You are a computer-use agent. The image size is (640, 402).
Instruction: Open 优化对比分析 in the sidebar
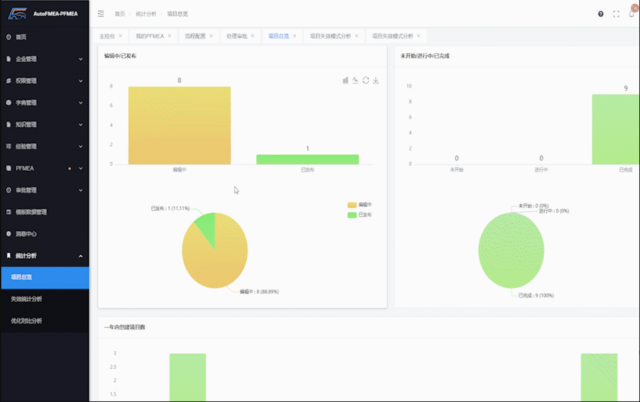click(x=45, y=321)
